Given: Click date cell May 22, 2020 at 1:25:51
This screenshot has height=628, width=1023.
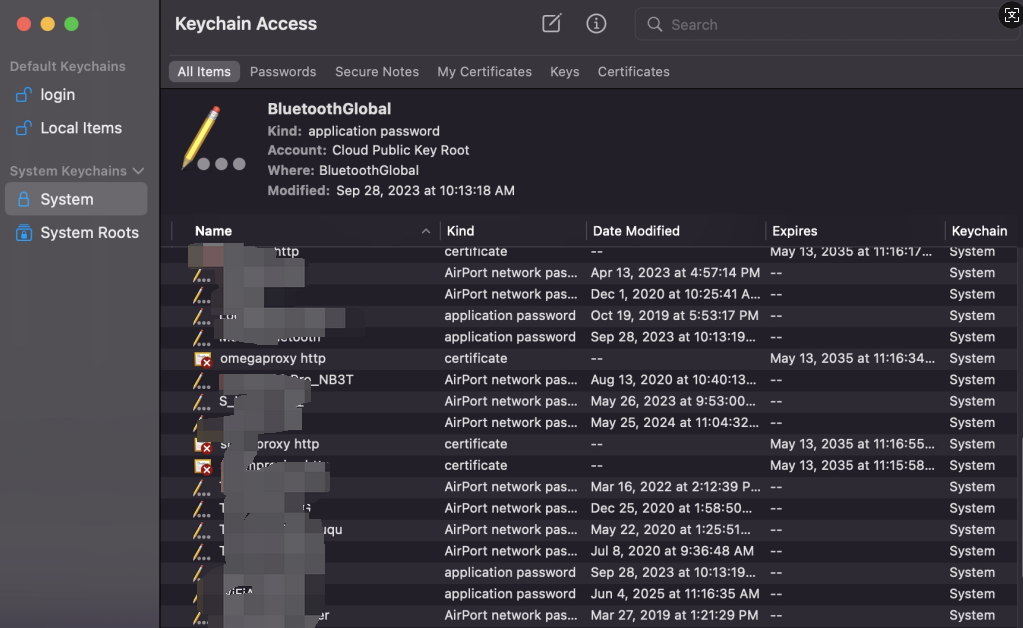Looking at the screenshot, I should (671, 530).
